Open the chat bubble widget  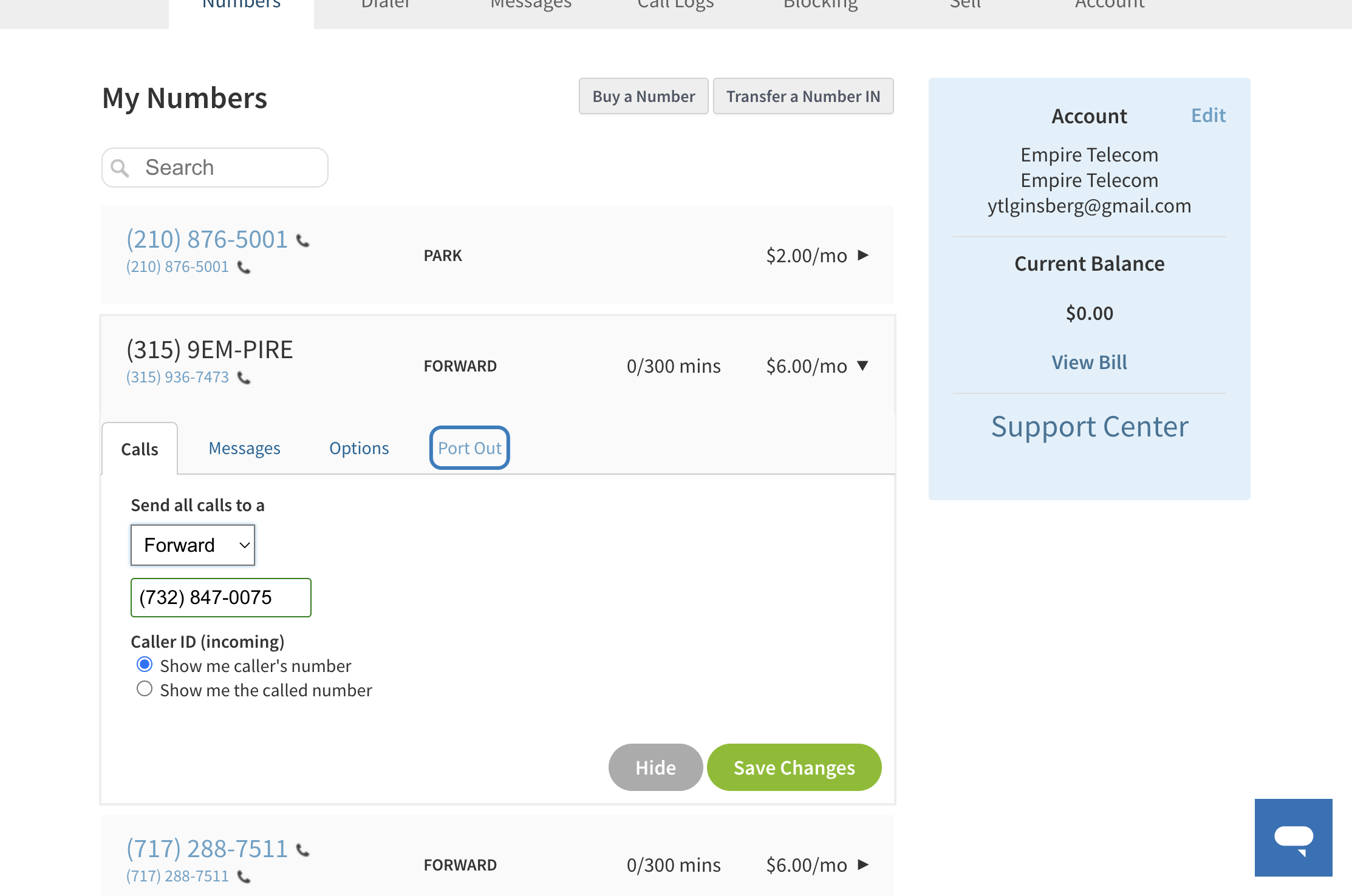coord(1293,838)
